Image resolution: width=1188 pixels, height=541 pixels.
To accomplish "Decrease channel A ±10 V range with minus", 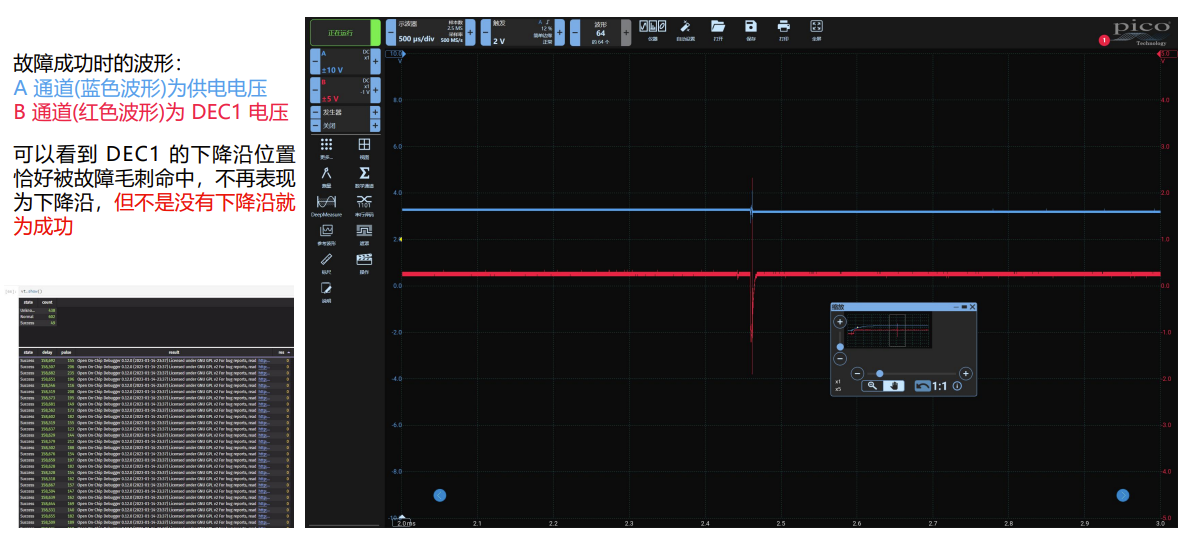I will (315, 61).
